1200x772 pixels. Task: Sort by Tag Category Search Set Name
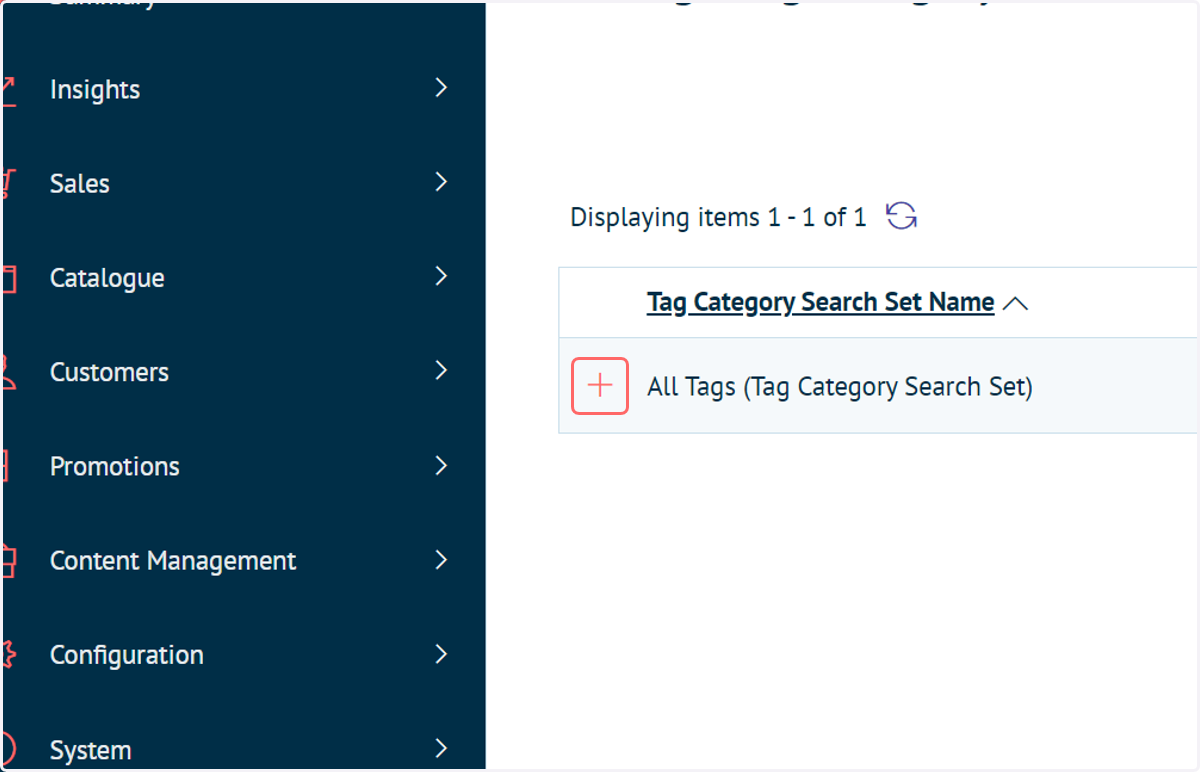[x=820, y=302]
